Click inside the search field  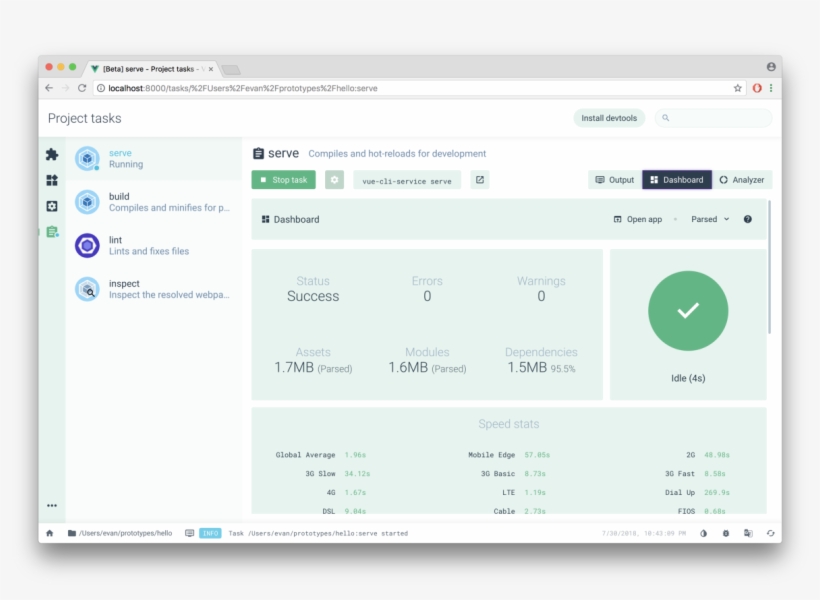click(x=712, y=118)
